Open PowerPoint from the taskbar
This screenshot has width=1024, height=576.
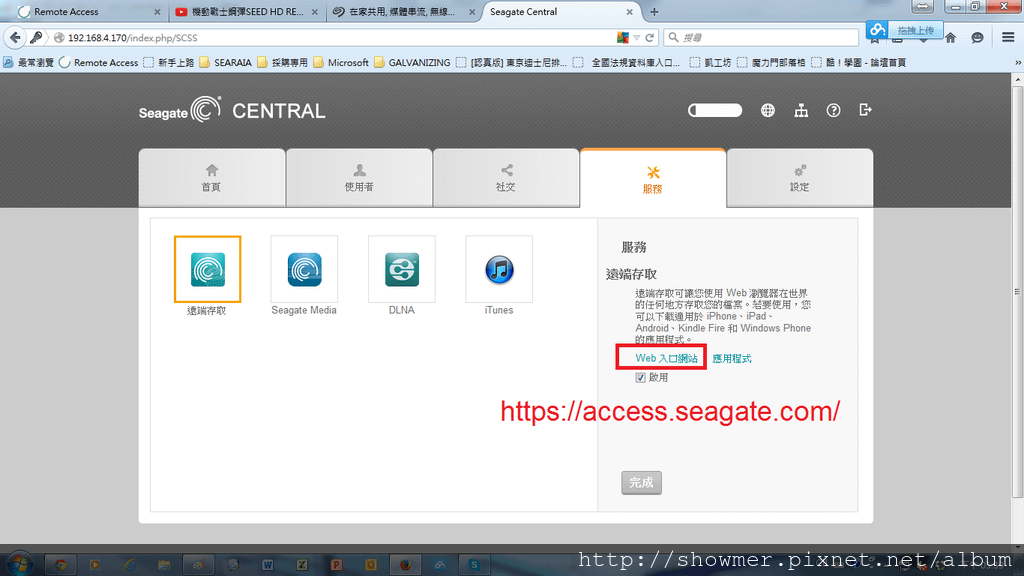coord(336,565)
